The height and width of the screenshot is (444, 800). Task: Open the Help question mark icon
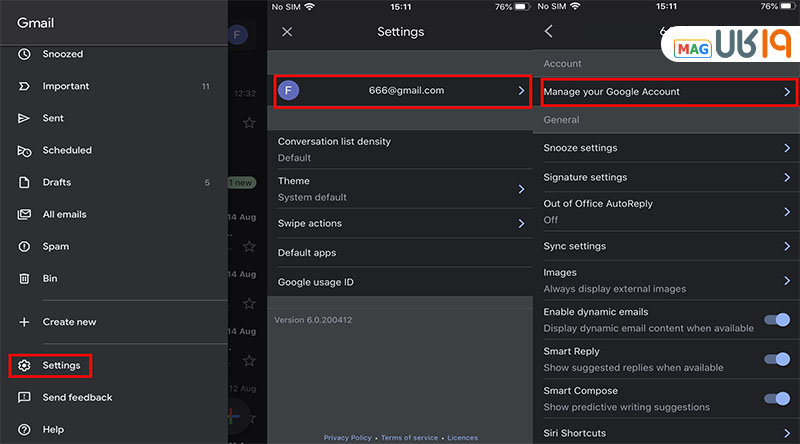point(24,430)
